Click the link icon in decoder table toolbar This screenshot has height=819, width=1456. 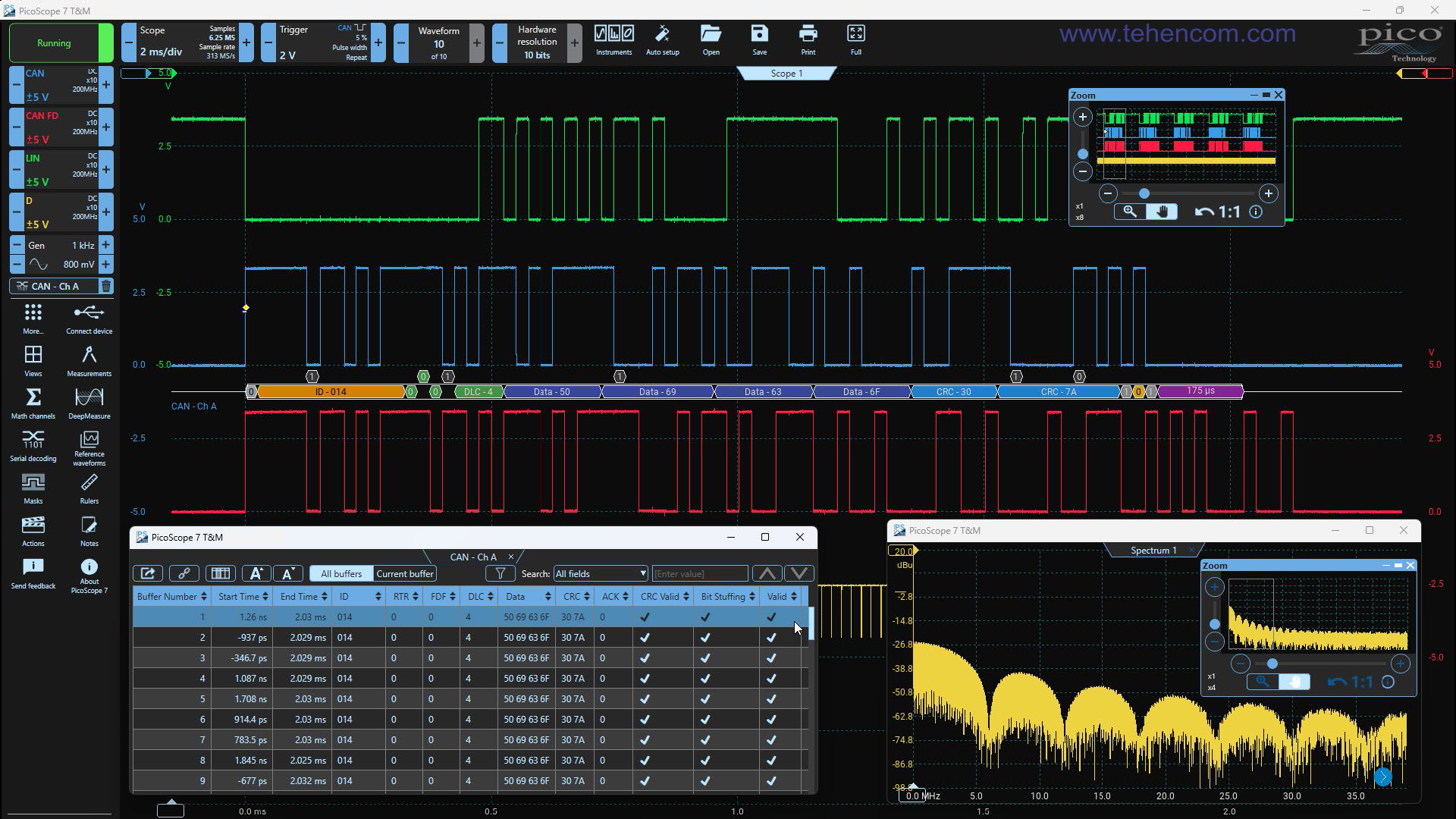click(x=184, y=573)
